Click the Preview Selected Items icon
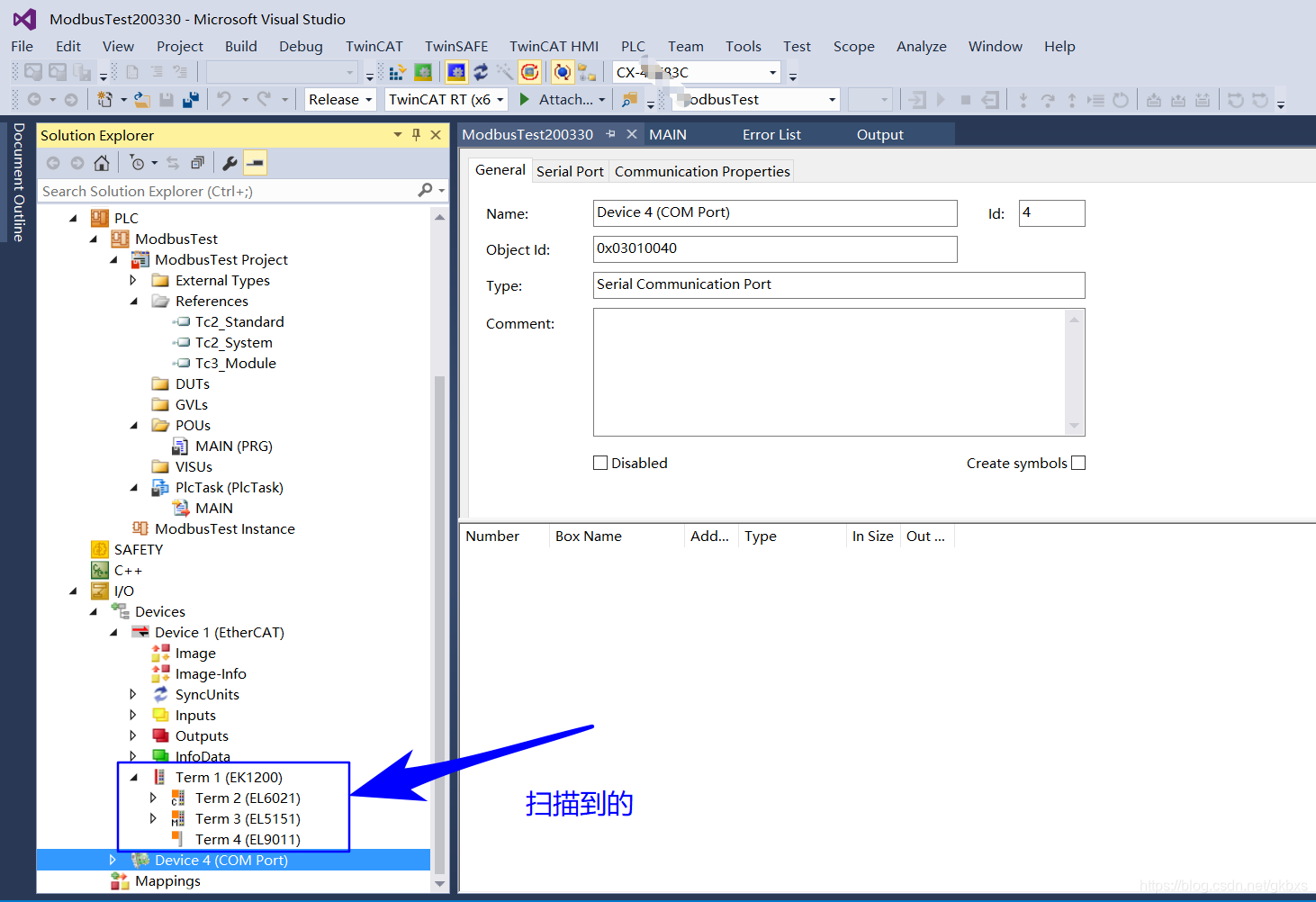Screen dimensions: 1316x902 pyautogui.click(x=255, y=163)
